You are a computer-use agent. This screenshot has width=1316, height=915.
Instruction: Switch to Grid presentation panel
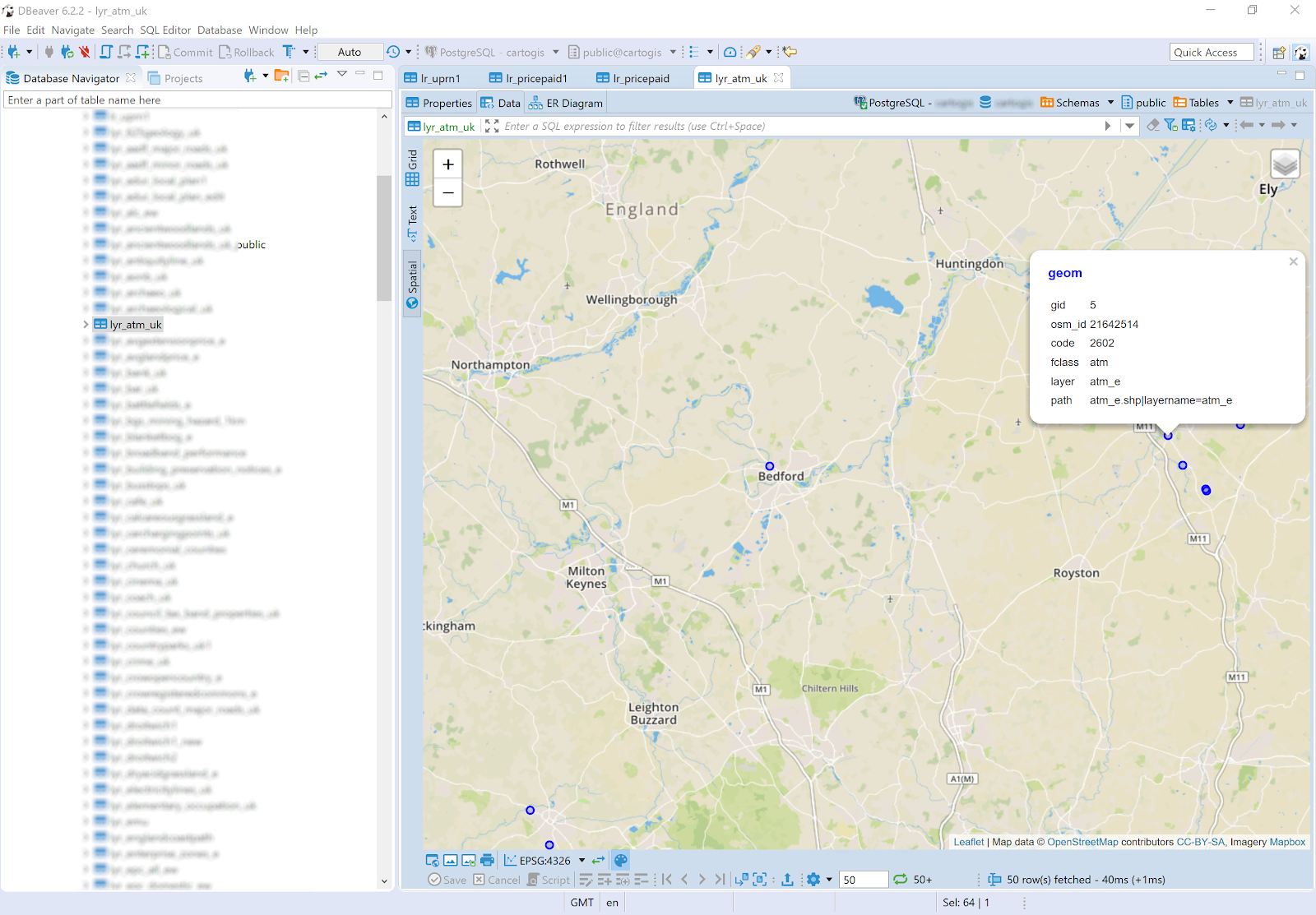[x=412, y=168]
